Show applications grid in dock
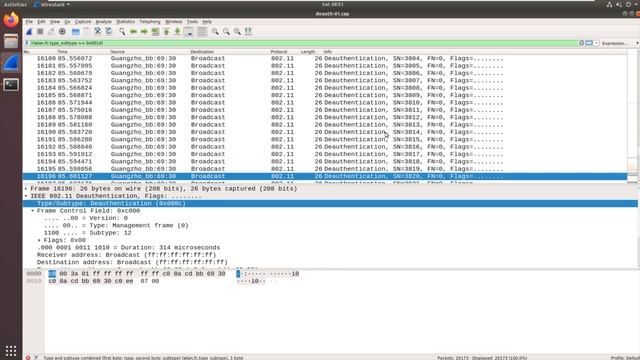640x360 pixels. tap(11, 350)
